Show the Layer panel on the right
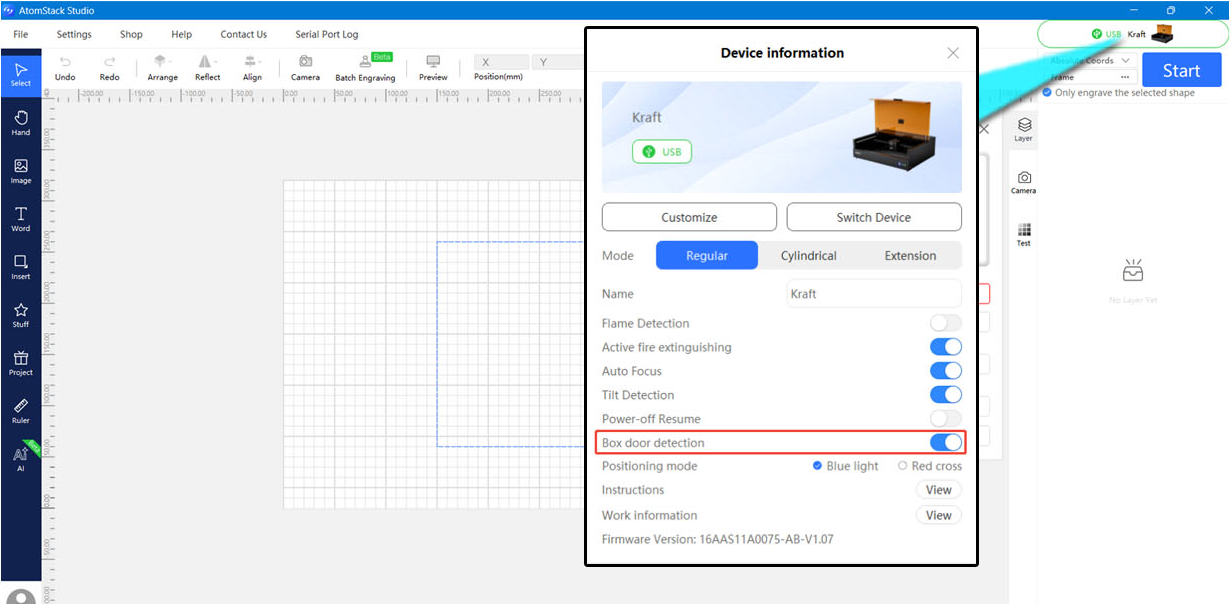Image resolution: width=1231 pixels, height=604 pixels. tap(1023, 130)
